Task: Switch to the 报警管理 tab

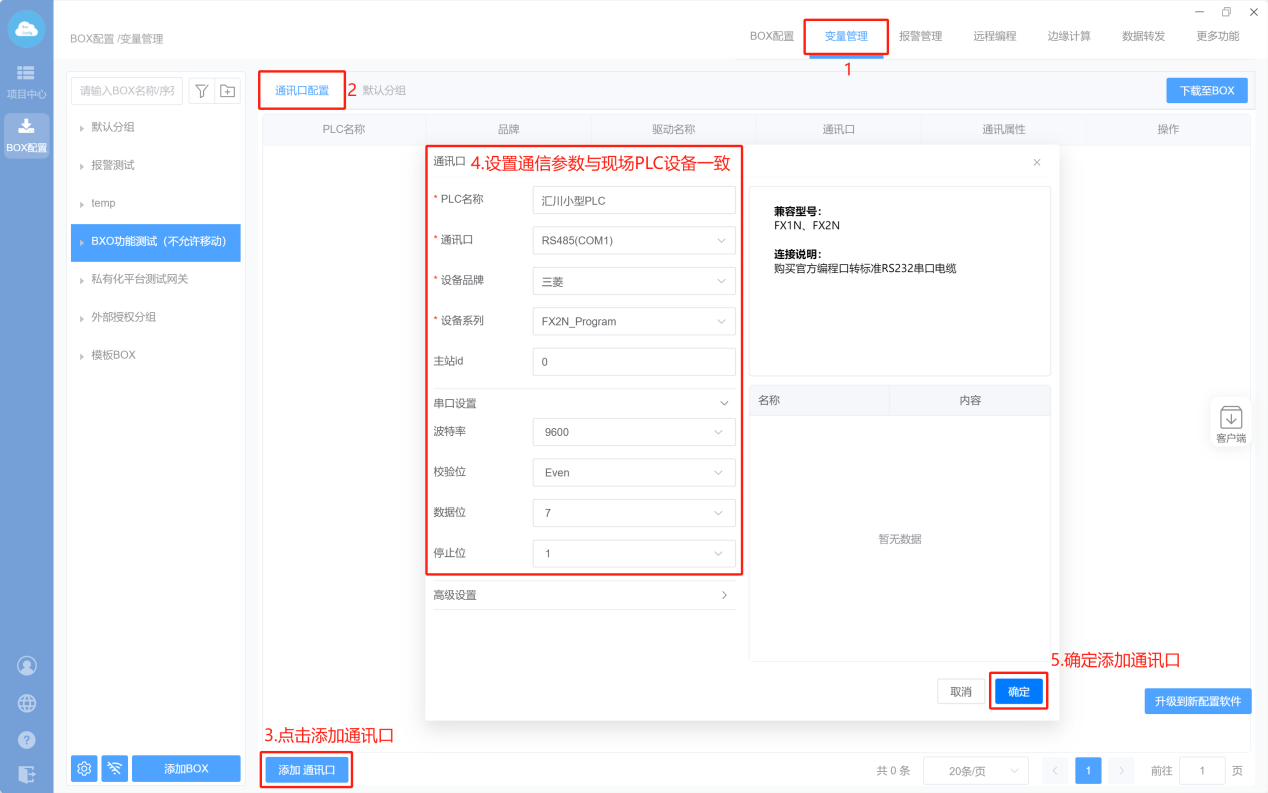Action: click(920, 36)
